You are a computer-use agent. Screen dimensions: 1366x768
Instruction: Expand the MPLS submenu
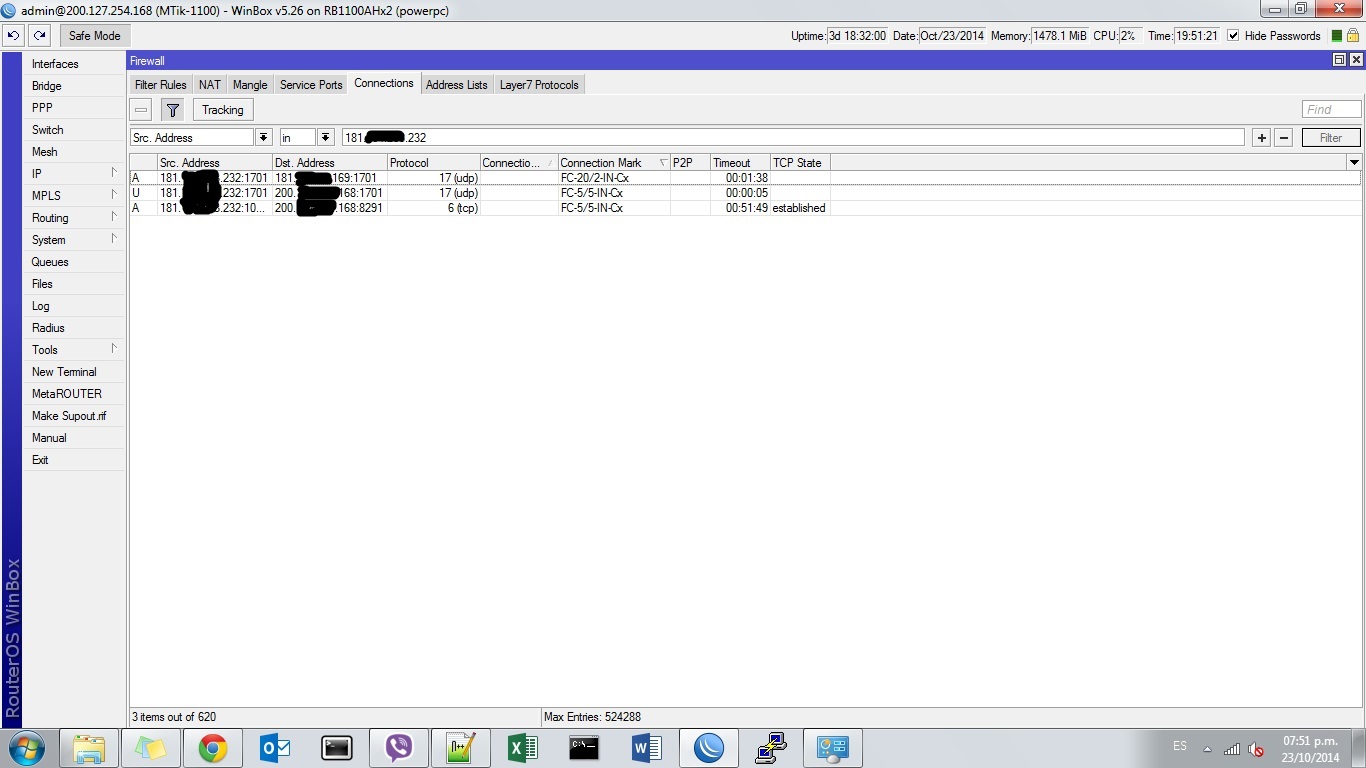coord(75,196)
